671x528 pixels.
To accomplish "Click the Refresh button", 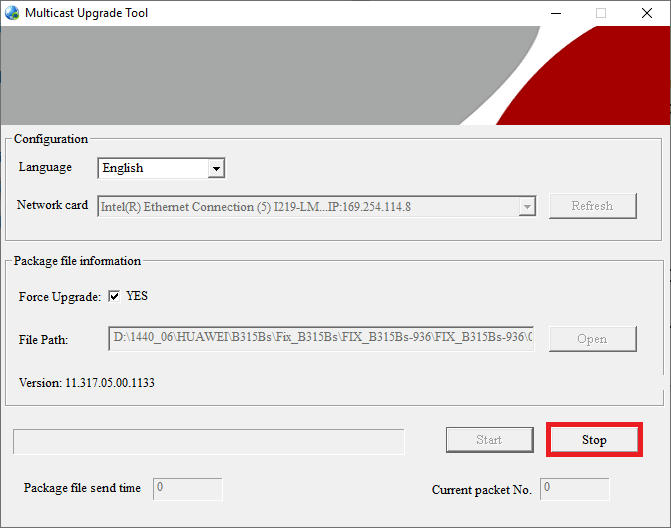I will [x=593, y=206].
